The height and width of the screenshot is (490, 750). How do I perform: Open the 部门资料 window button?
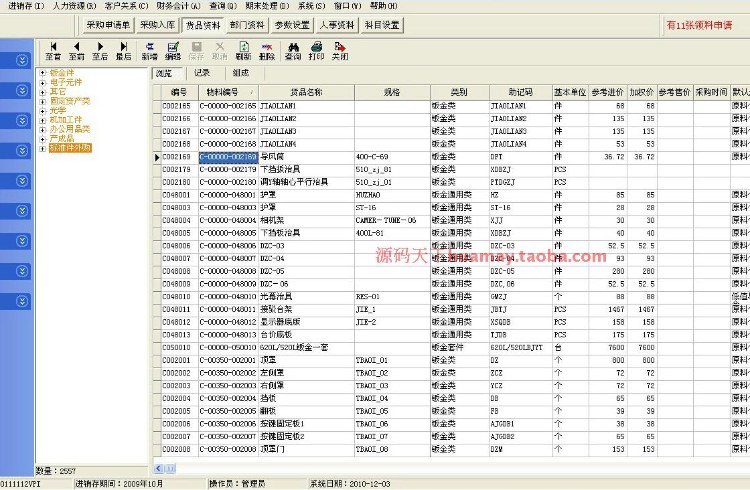point(247,25)
